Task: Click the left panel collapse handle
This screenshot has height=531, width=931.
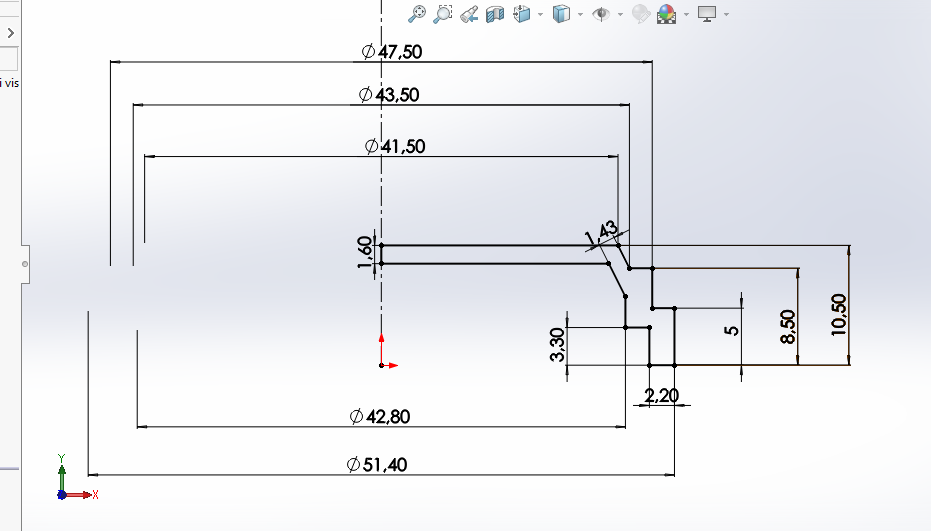Action: 25,264
